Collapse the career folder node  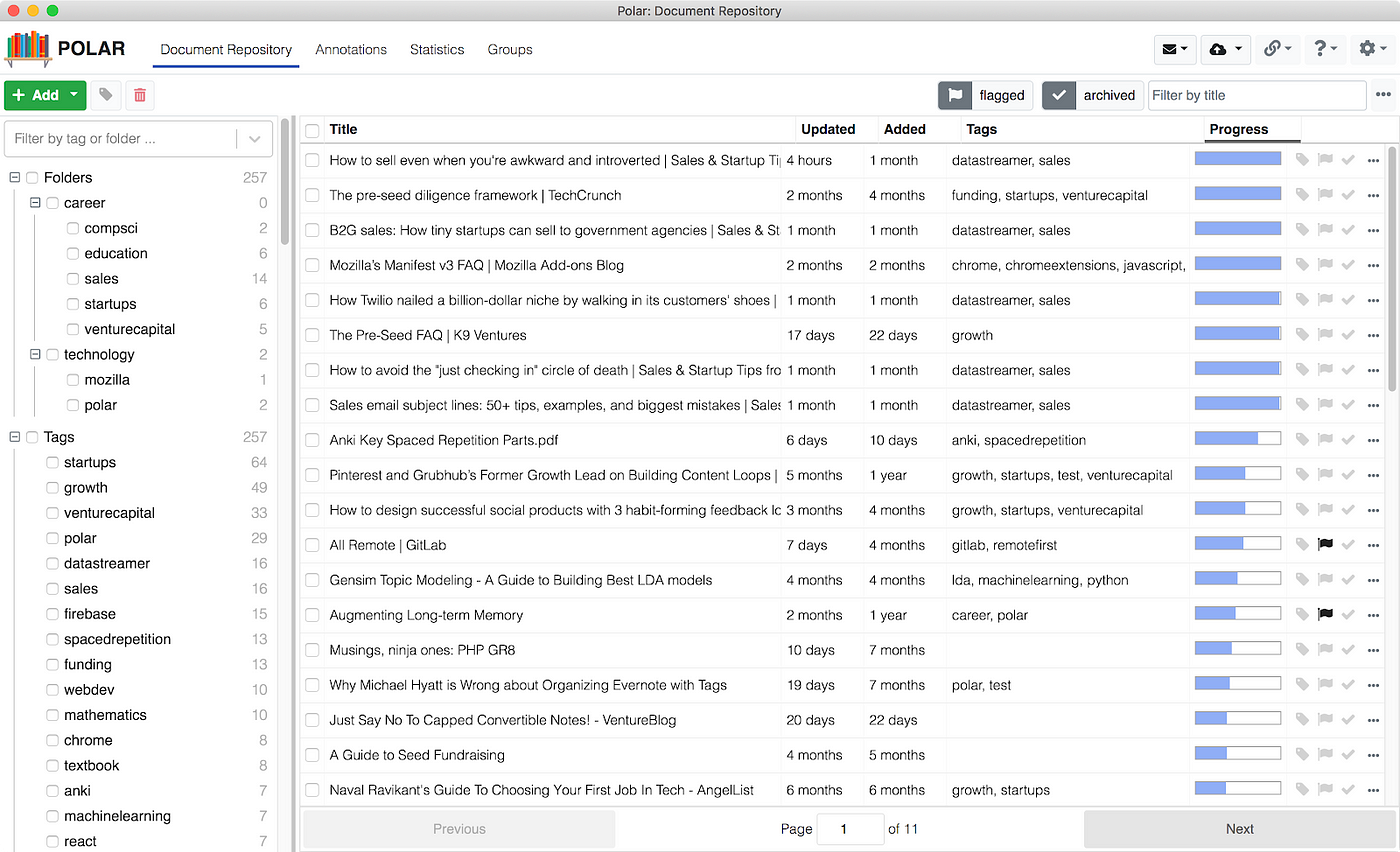(x=35, y=203)
